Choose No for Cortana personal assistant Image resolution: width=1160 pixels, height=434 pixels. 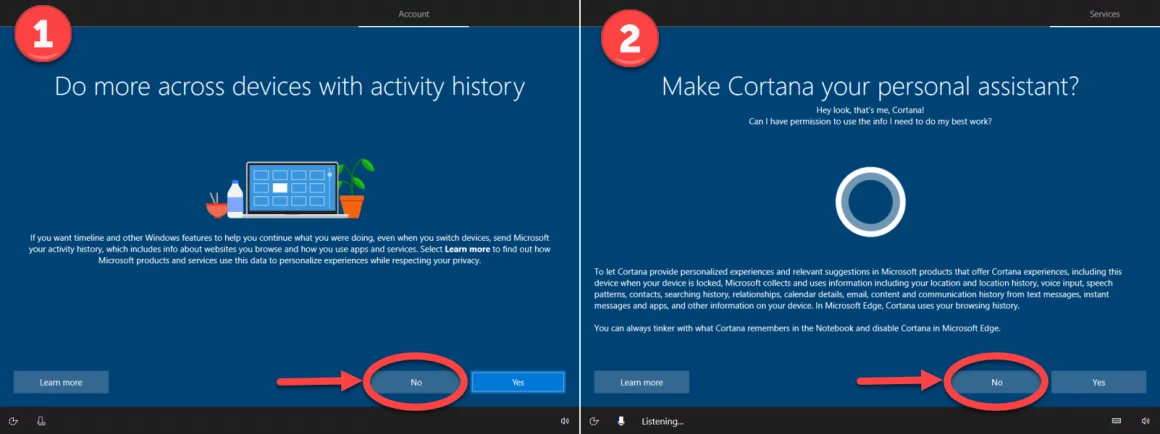(x=997, y=382)
